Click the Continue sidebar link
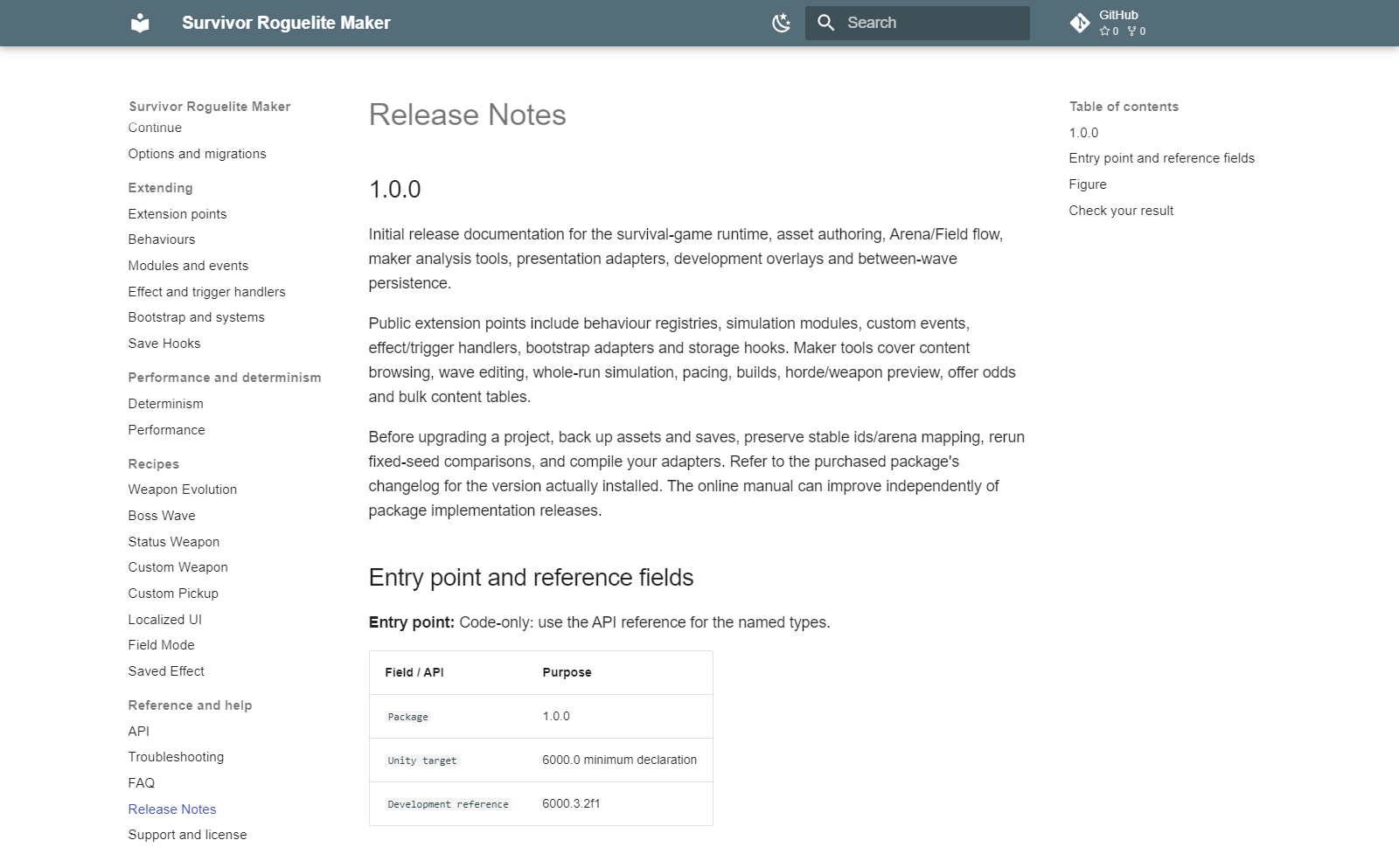 tap(155, 128)
